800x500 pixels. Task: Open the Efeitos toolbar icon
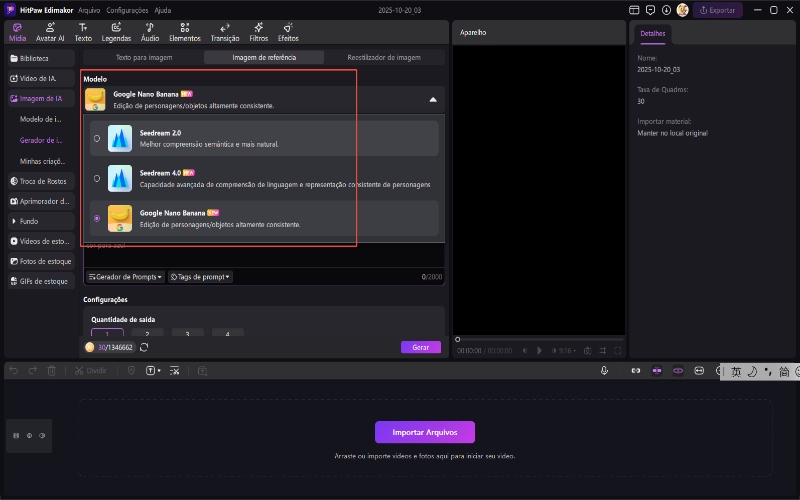tap(289, 31)
